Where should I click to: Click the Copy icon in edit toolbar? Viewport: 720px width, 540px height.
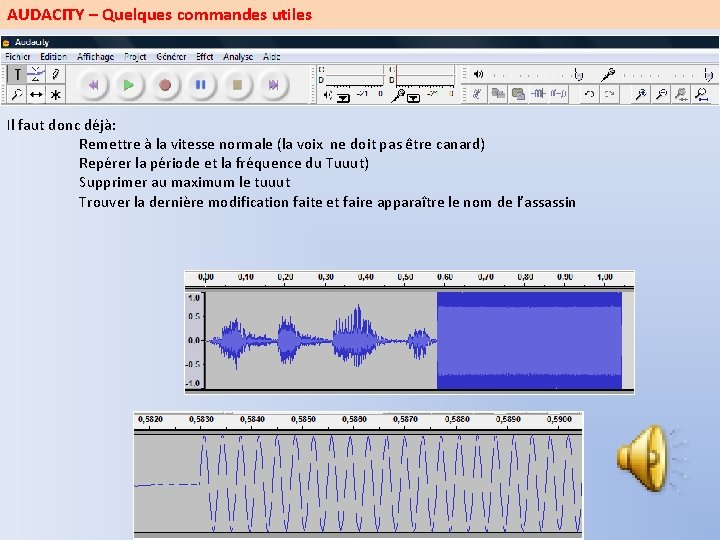tap(498, 94)
